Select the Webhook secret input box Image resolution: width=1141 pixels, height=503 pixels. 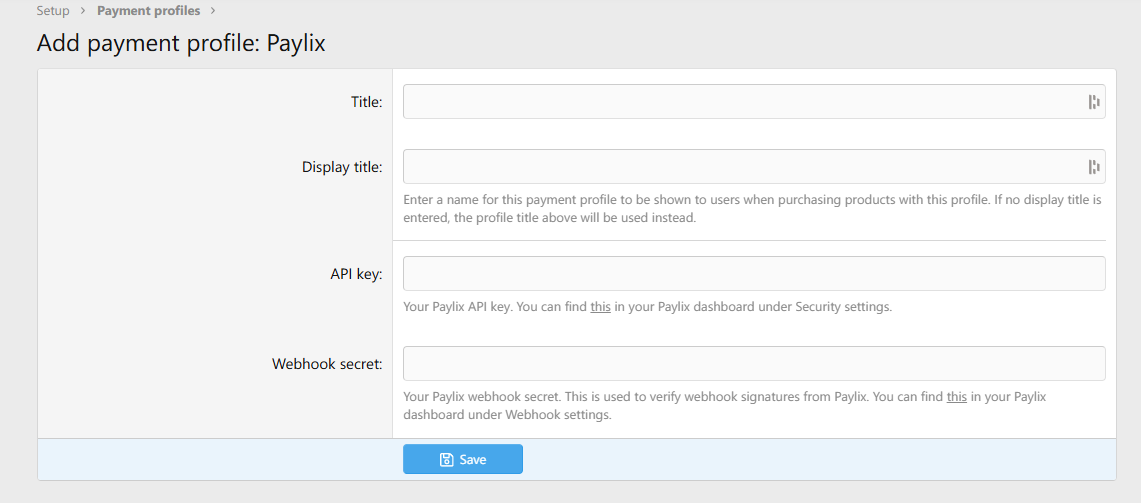754,363
